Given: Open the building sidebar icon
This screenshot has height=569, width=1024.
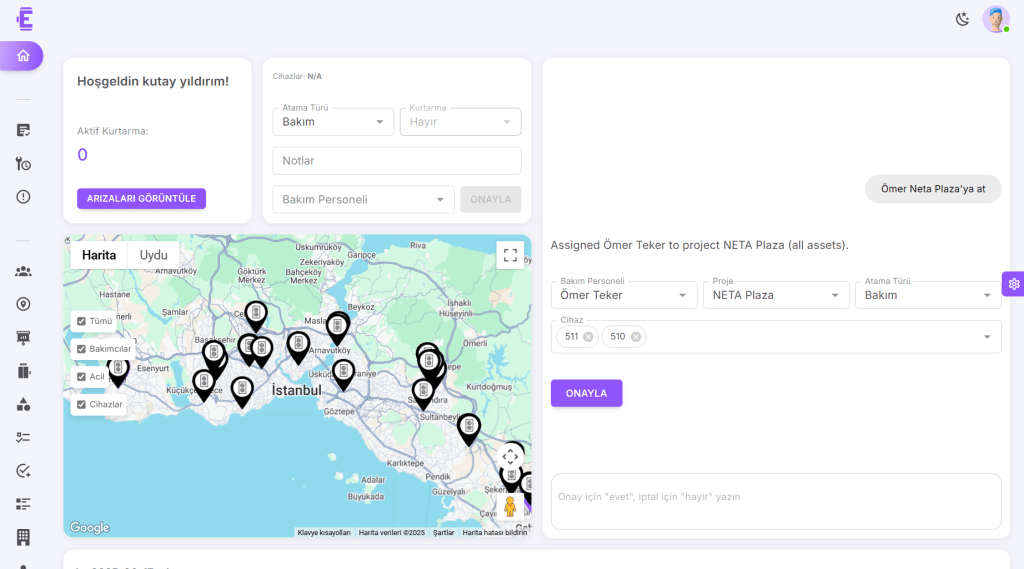Looking at the screenshot, I should tap(23, 537).
